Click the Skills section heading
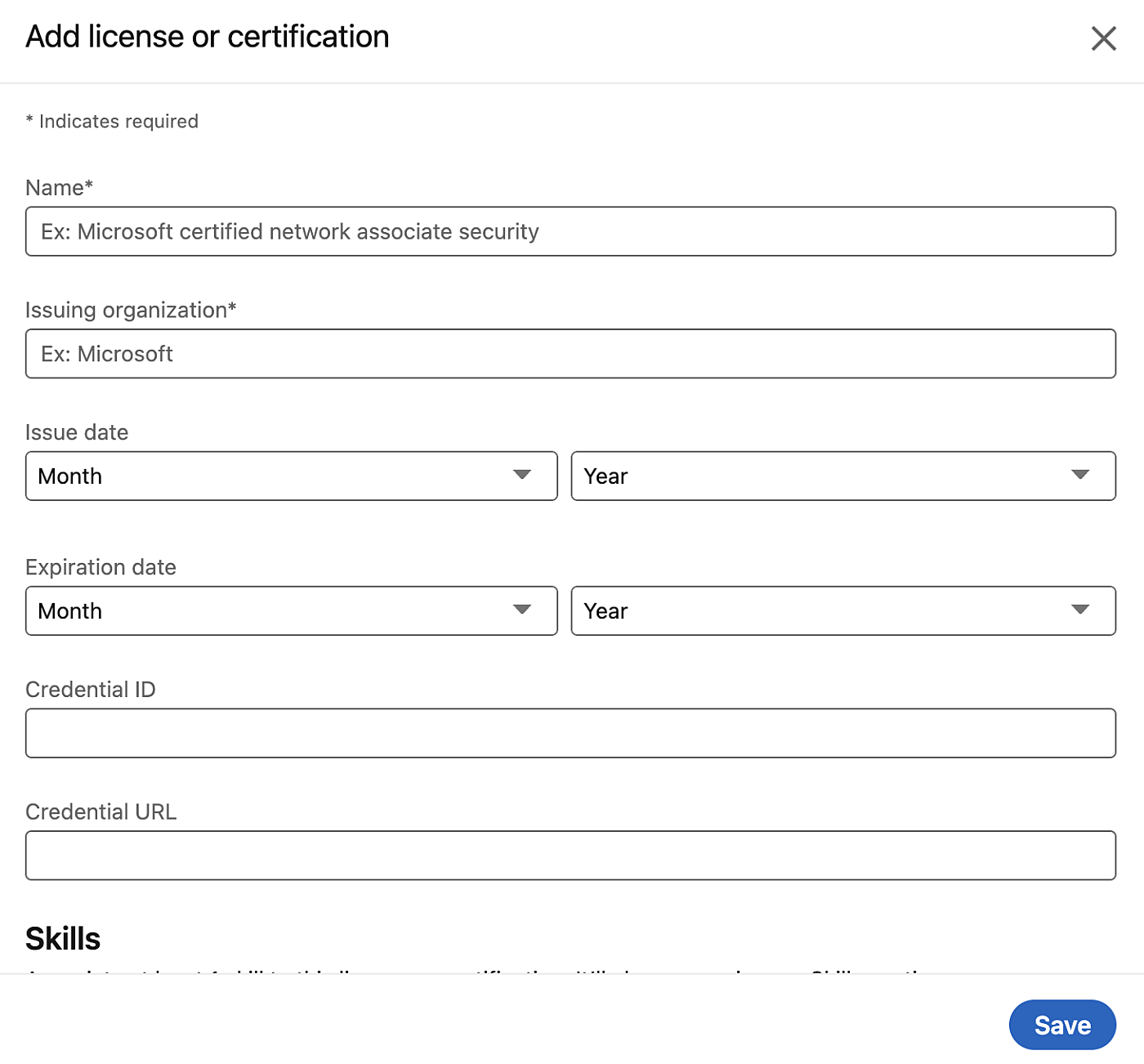 click(x=63, y=938)
